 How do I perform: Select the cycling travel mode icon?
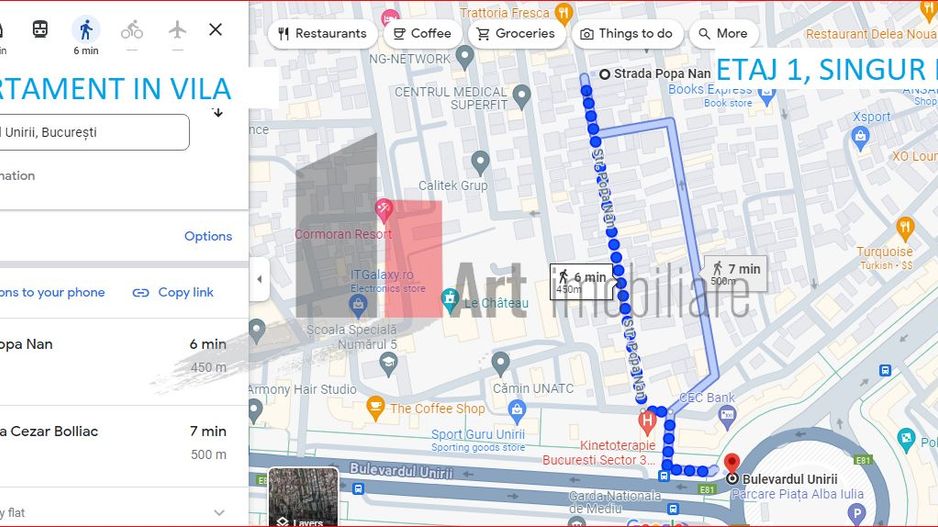132,30
